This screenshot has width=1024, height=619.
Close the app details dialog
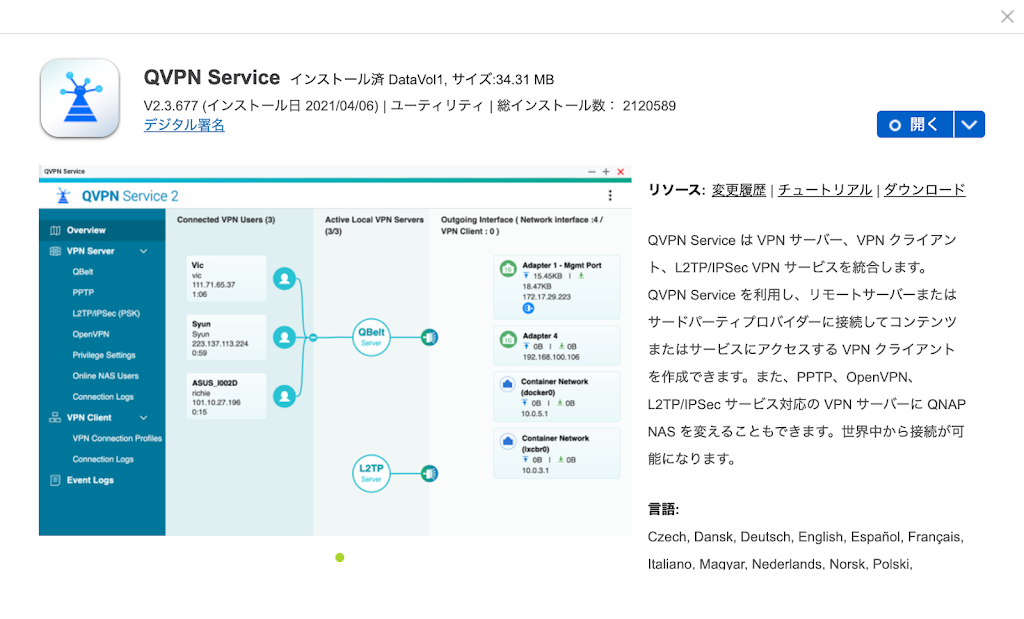pyautogui.click(x=1007, y=16)
